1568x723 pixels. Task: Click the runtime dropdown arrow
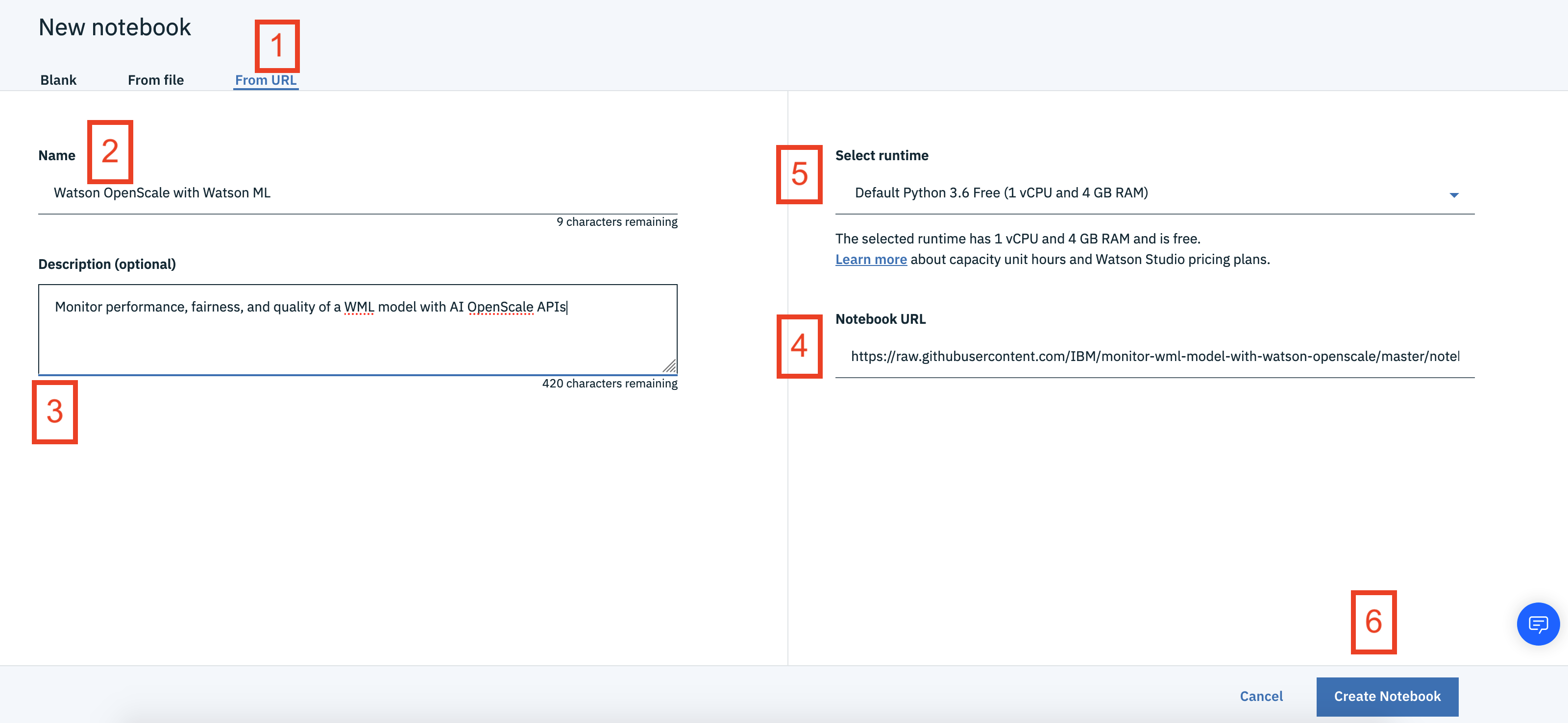[x=1453, y=195]
